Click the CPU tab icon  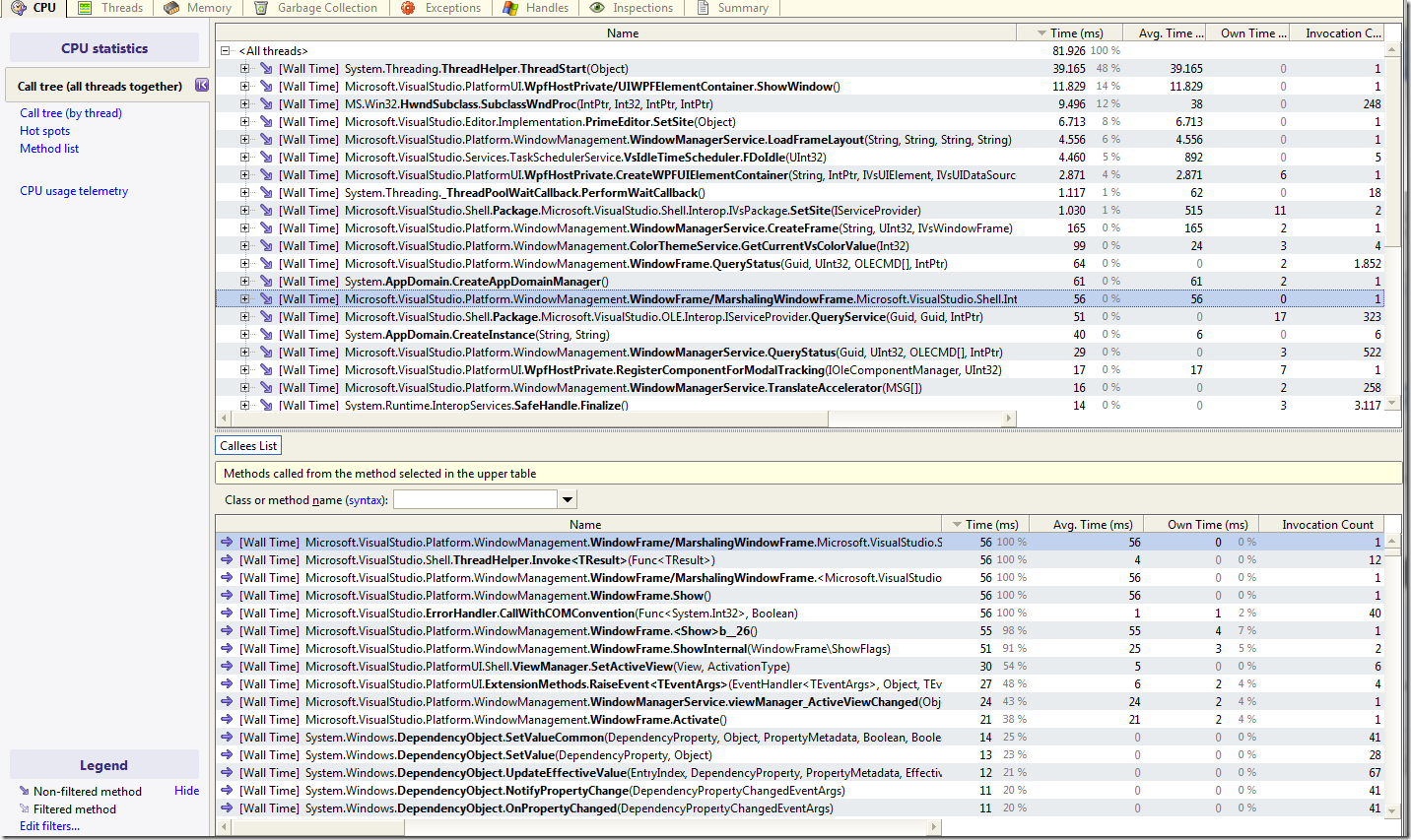[18, 8]
